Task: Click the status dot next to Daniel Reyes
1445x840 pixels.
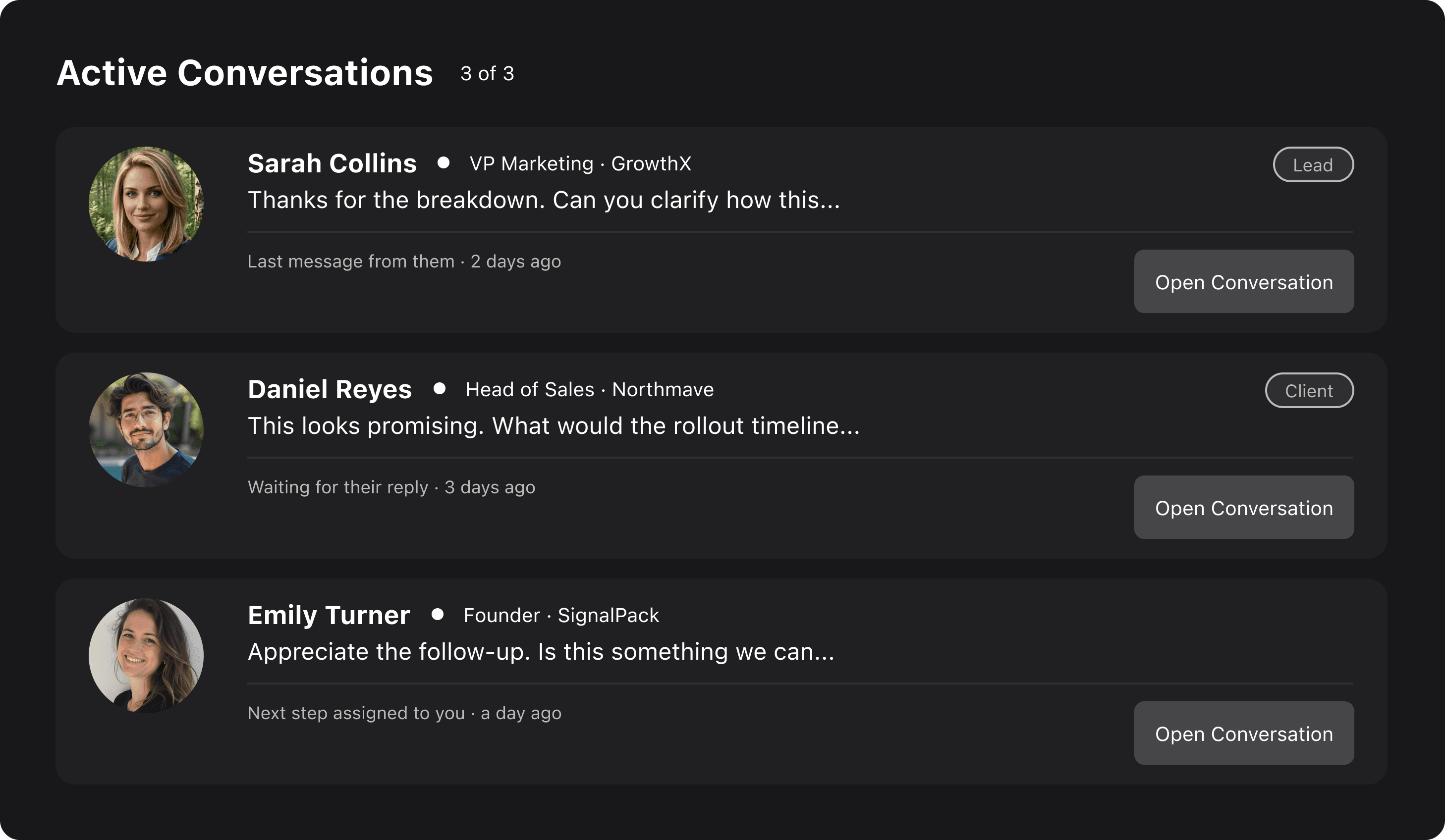Action: point(439,389)
